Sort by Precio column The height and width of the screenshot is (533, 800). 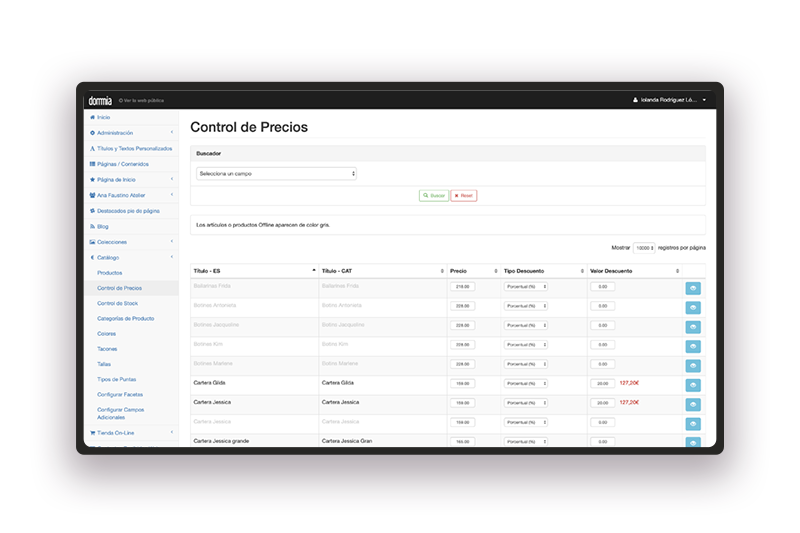pos(473,271)
